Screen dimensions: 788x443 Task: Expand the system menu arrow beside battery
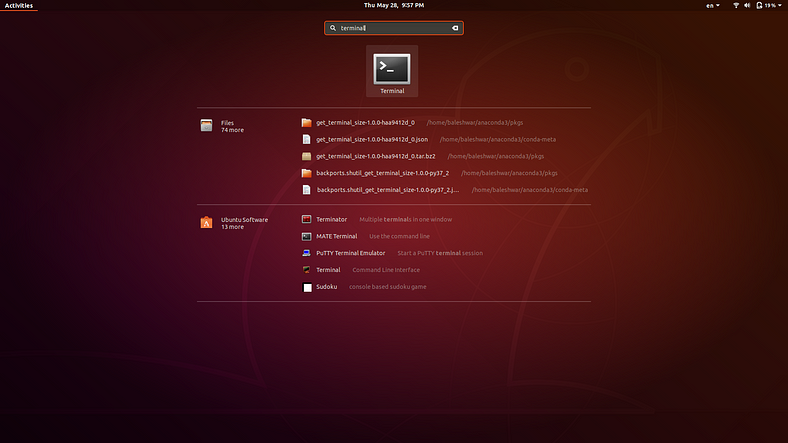tap(780, 6)
